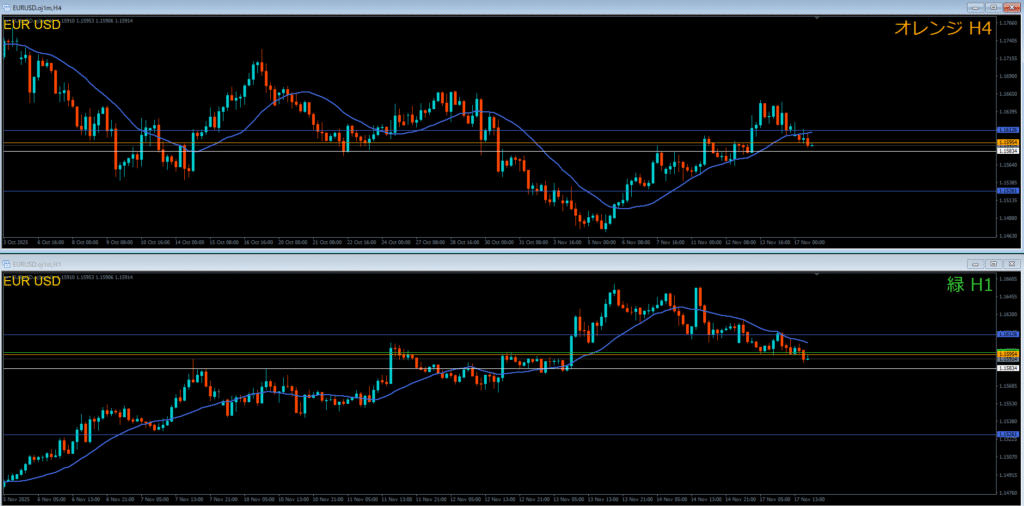
Task: Close the H1 chart window
Action: 1011,263
